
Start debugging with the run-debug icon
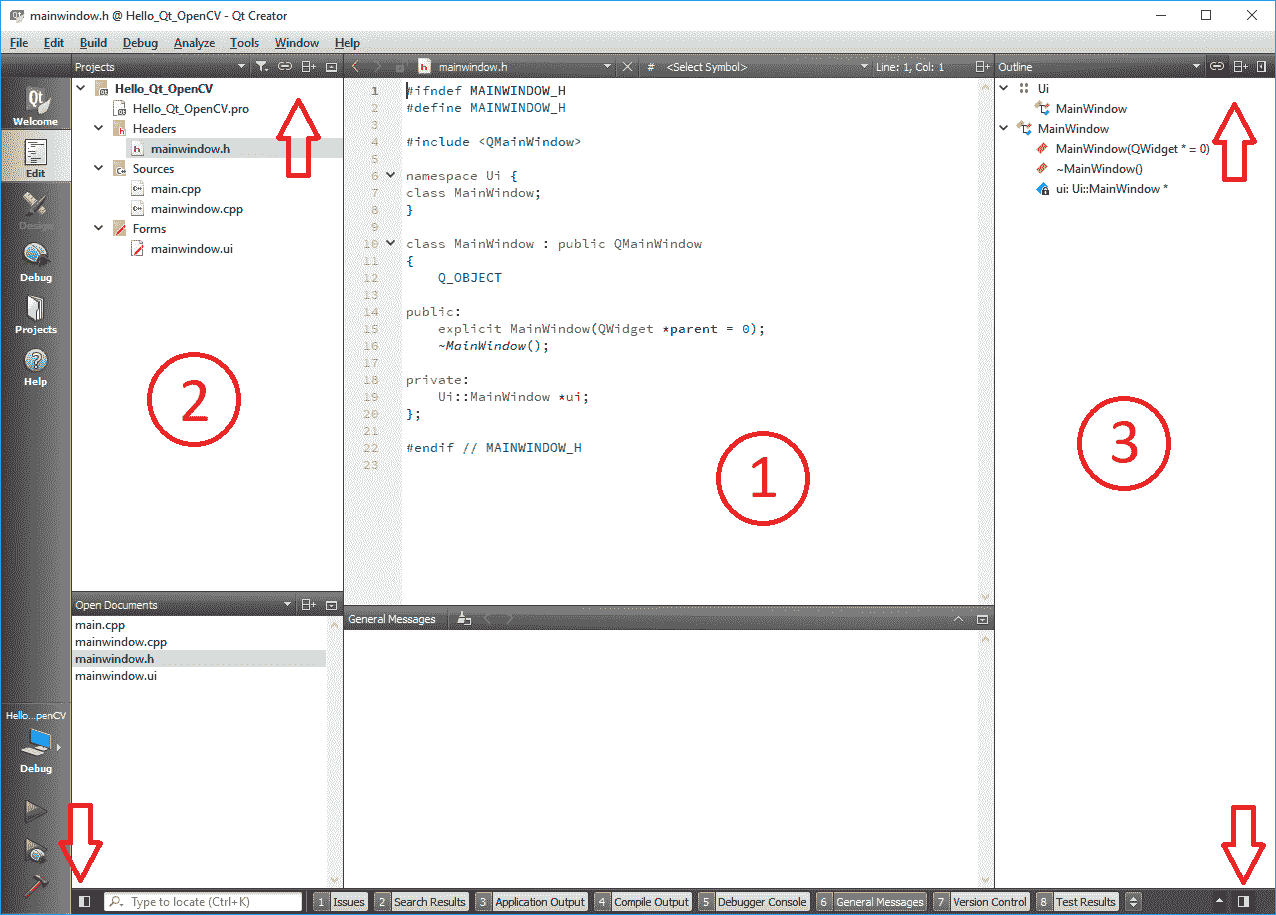(36, 850)
